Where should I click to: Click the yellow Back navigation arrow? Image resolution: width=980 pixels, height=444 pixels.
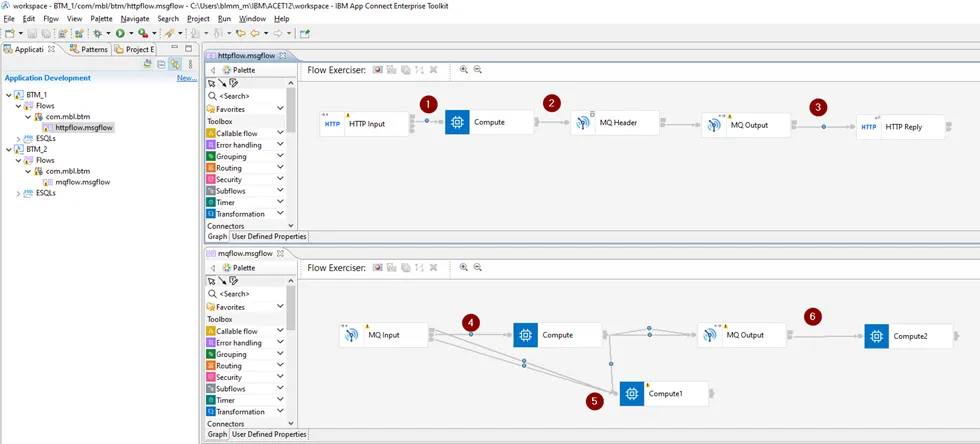click(255, 34)
